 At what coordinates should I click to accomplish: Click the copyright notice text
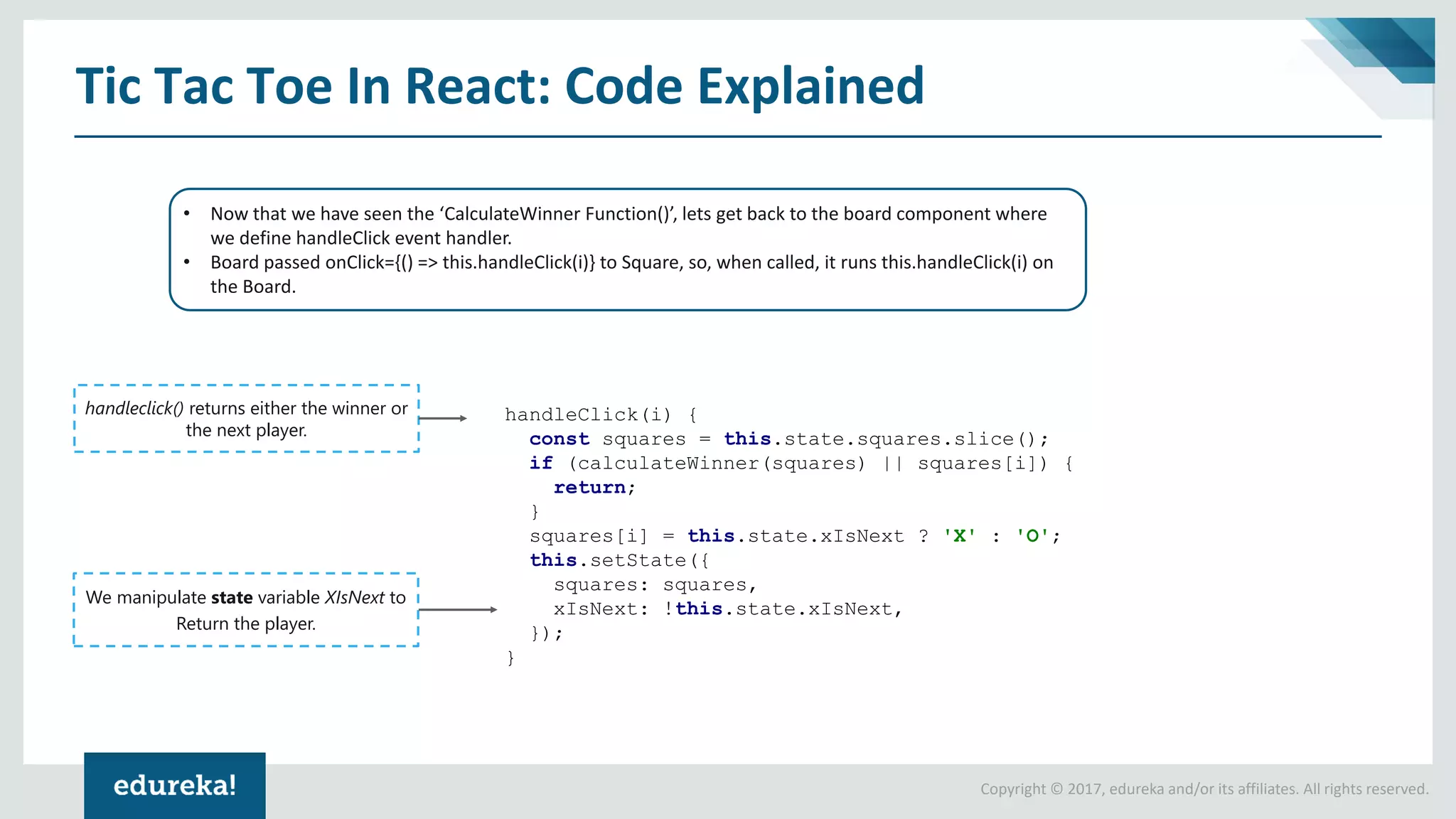tap(1204, 789)
